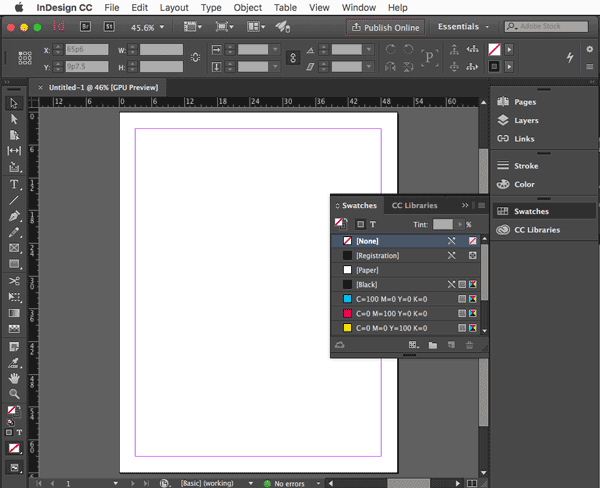Select the Untitled-1 document tab
This screenshot has height=488, width=600.
point(103,88)
